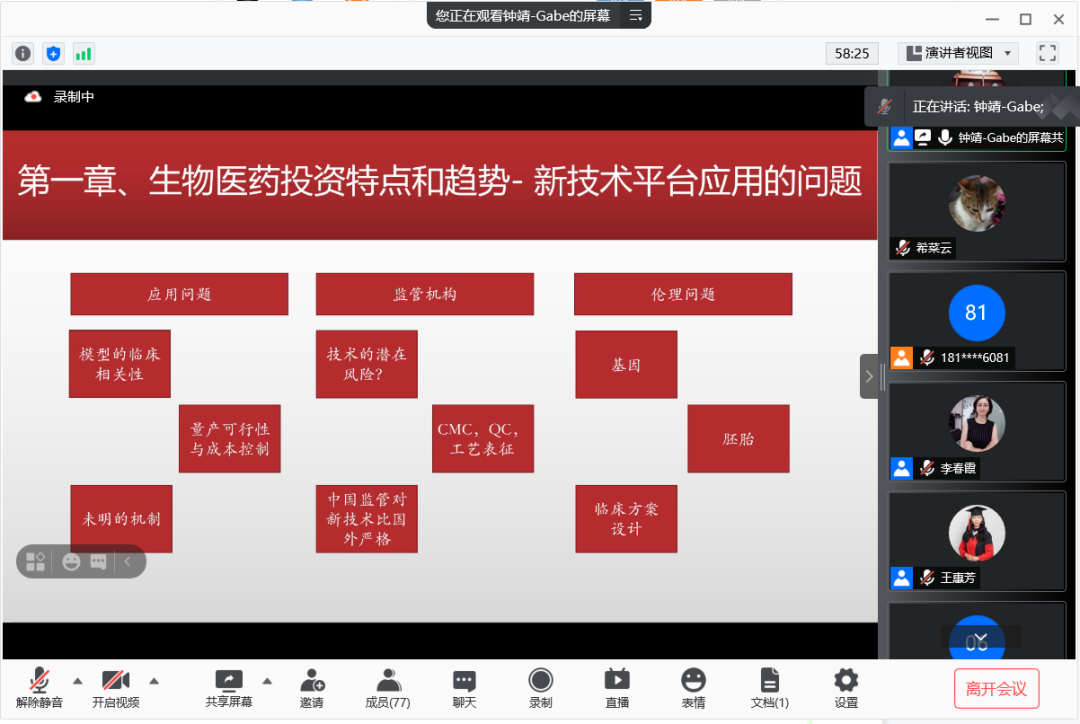Click the muted mic icon beside 王惠芳
Viewport: 1080px width, 724px height.
point(927,577)
